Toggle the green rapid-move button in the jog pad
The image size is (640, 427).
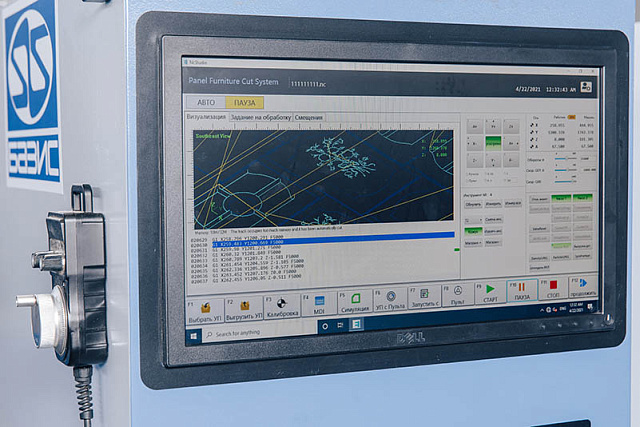(x=493, y=143)
